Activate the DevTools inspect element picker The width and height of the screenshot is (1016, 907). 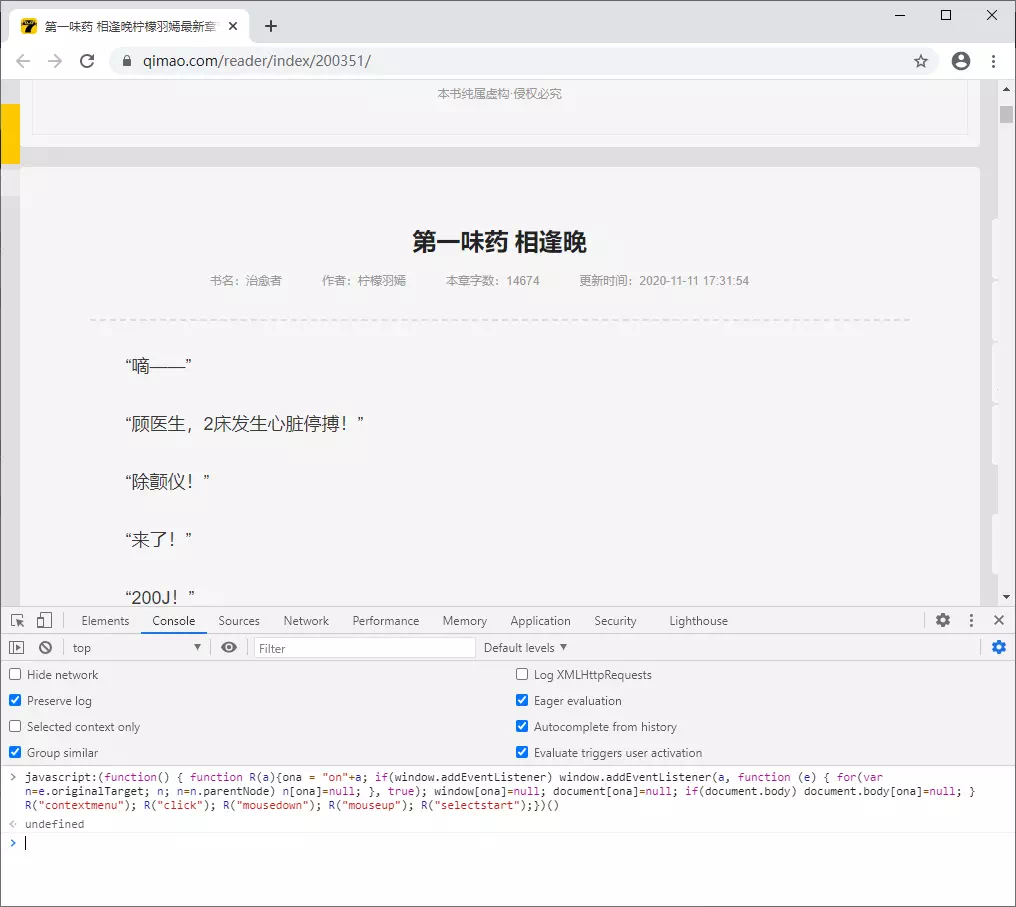pyautogui.click(x=17, y=621)
